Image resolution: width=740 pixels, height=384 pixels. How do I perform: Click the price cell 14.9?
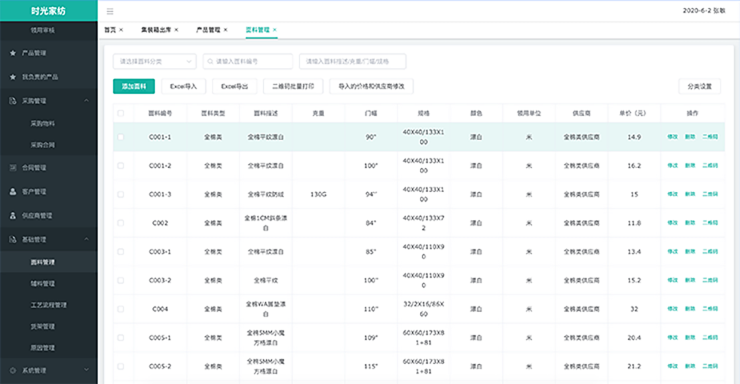(x=634, y=137)
